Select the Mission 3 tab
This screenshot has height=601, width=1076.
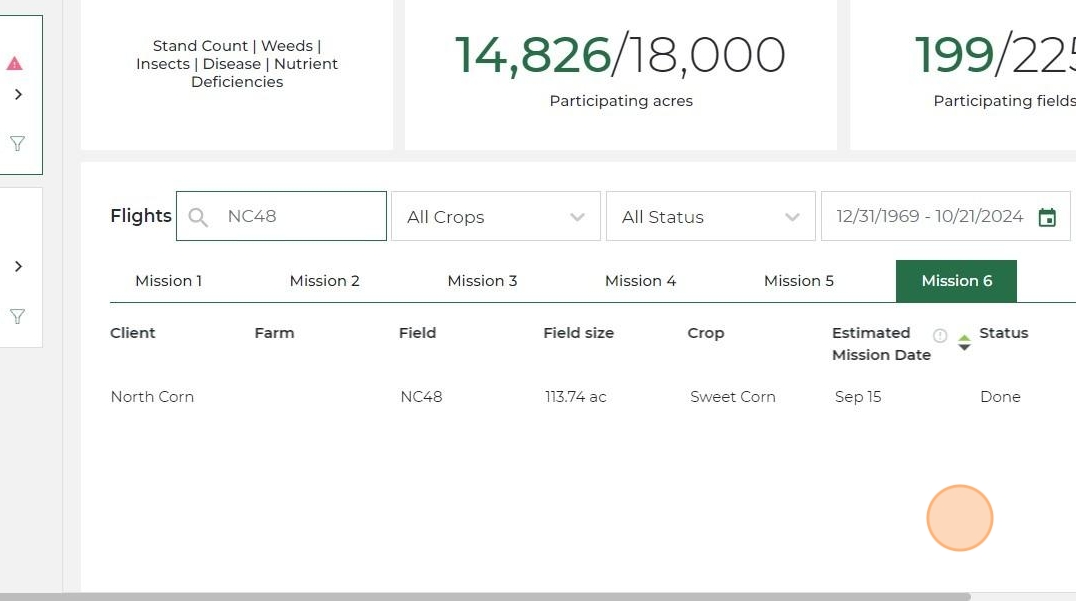(482, 281)
